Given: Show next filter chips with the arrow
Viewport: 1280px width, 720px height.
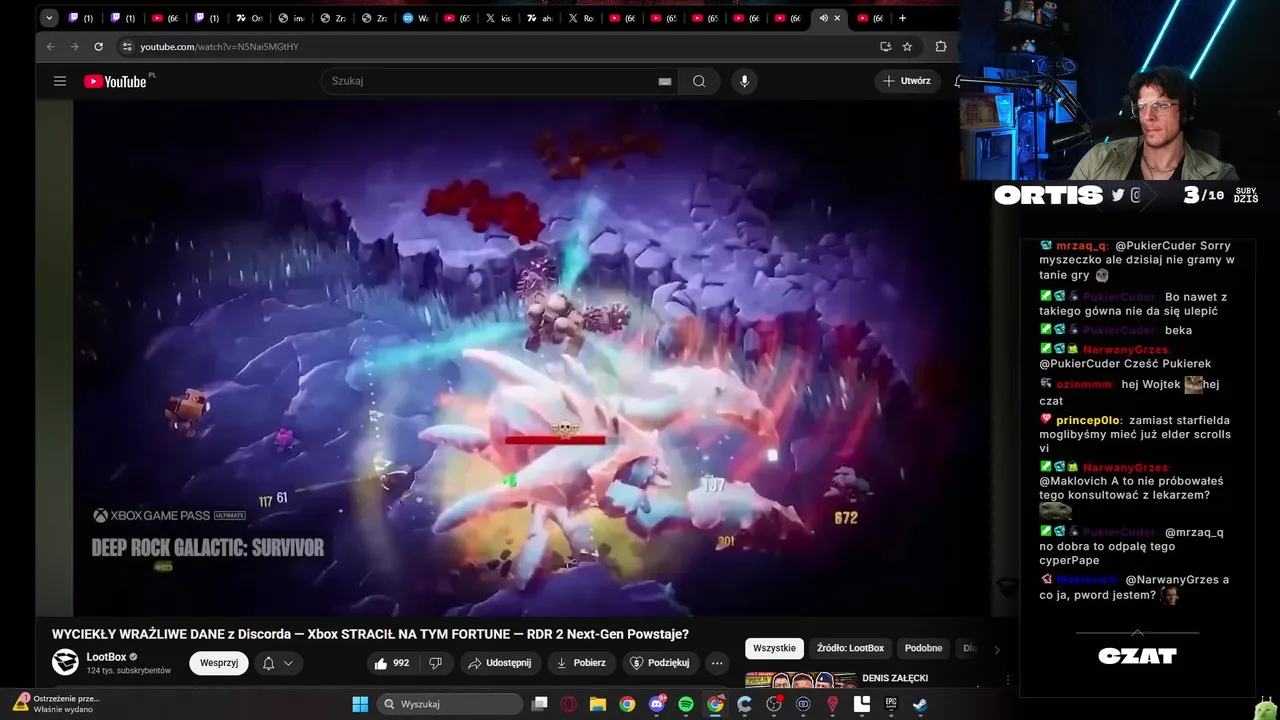Looking at the screenshot, I should [996, 649].
